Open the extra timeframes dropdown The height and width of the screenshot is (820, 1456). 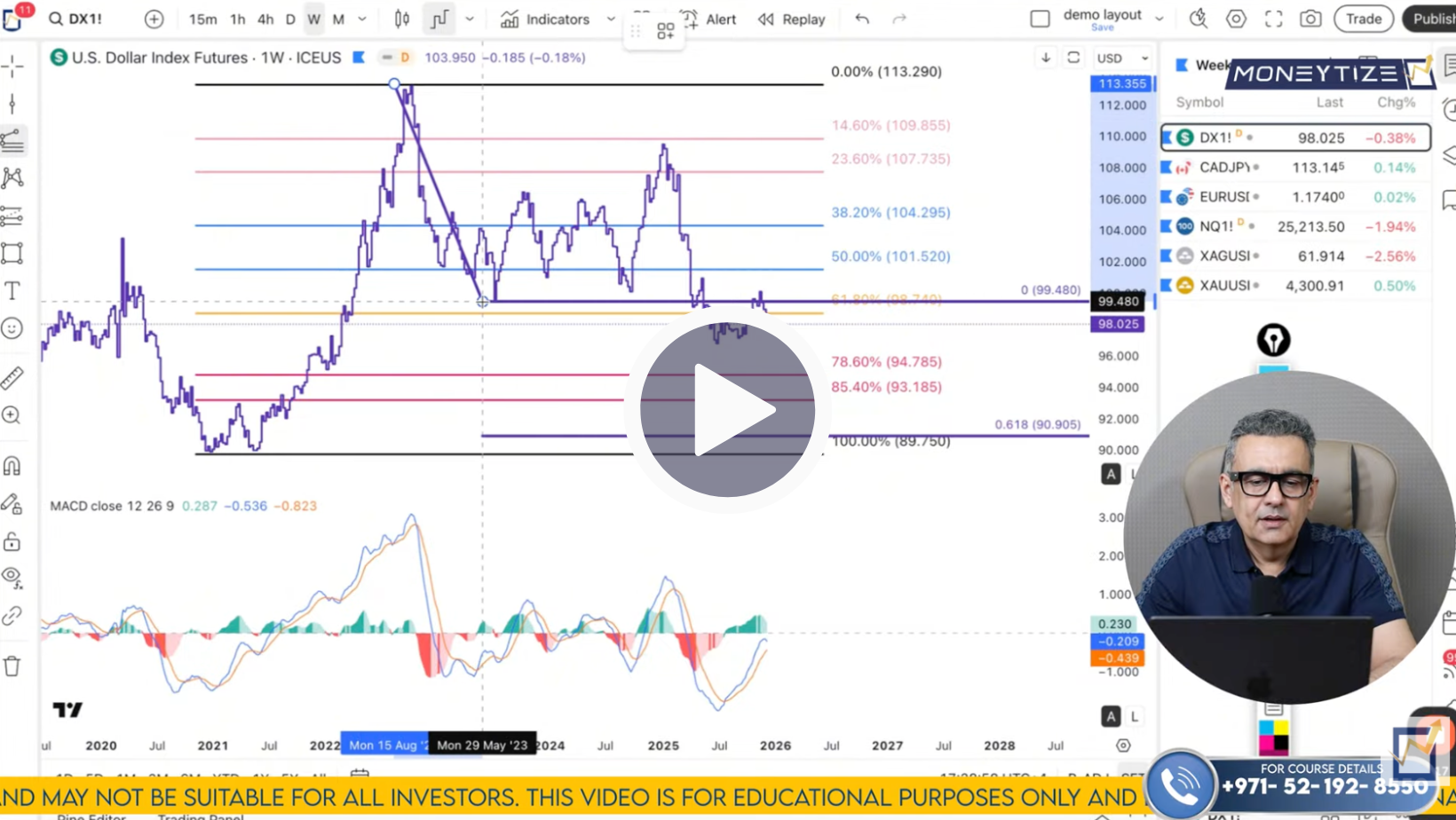click(x=361, y=19)
